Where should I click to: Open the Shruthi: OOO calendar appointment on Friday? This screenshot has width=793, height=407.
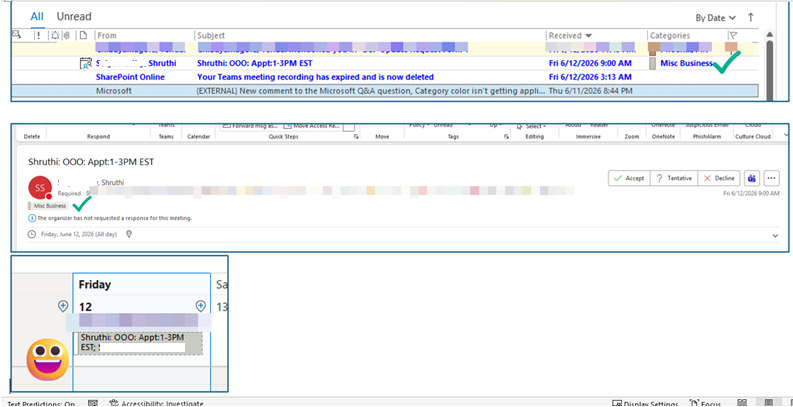click(139, 343)
